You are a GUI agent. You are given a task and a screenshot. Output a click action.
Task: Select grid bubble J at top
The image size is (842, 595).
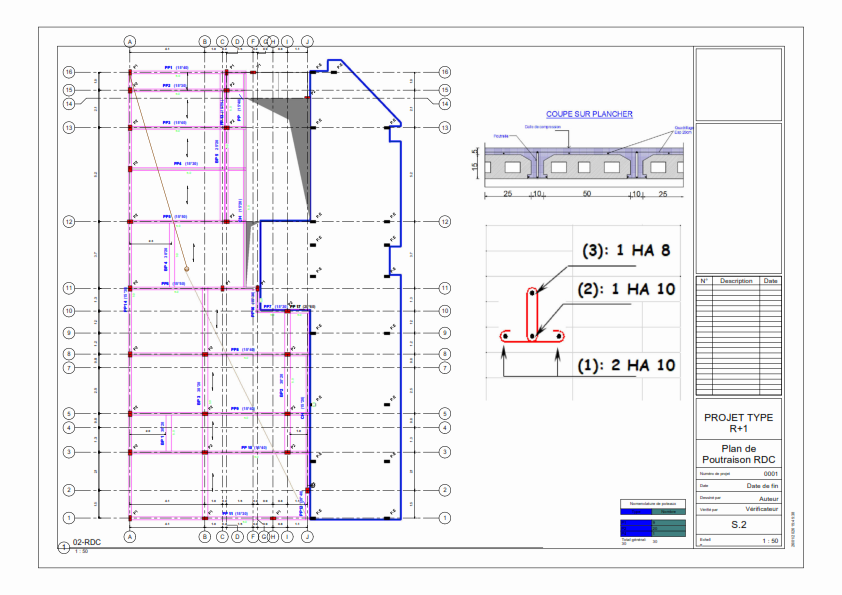[307, 41]
